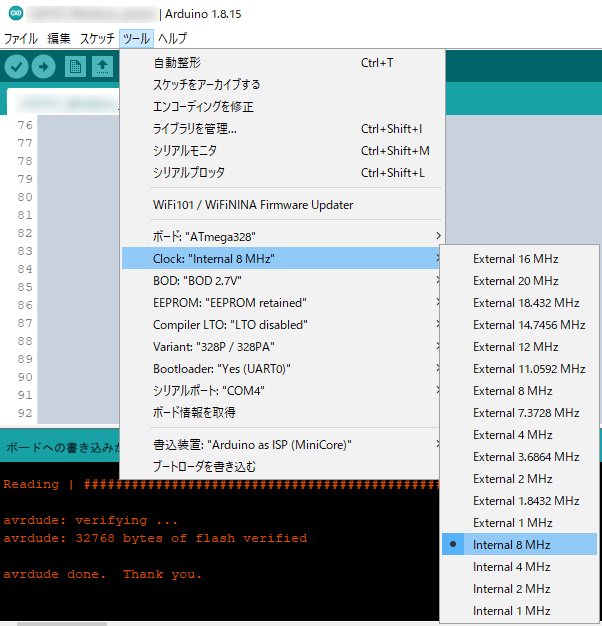The width and height of the screenshot is (602, 626).
Task: Click ボード情報を取得 menu entry
Action: (x=281, y=412)
